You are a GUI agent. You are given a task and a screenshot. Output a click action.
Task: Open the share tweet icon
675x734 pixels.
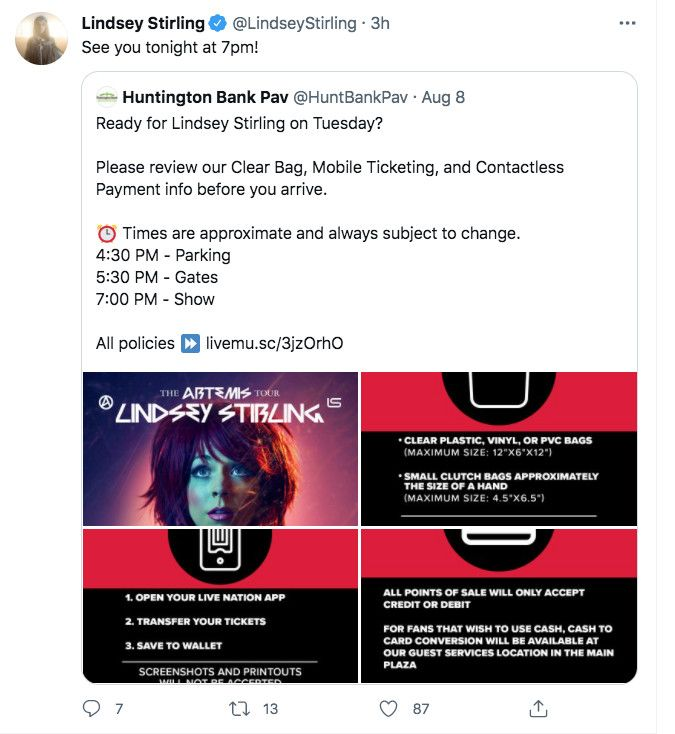(538, 708)
